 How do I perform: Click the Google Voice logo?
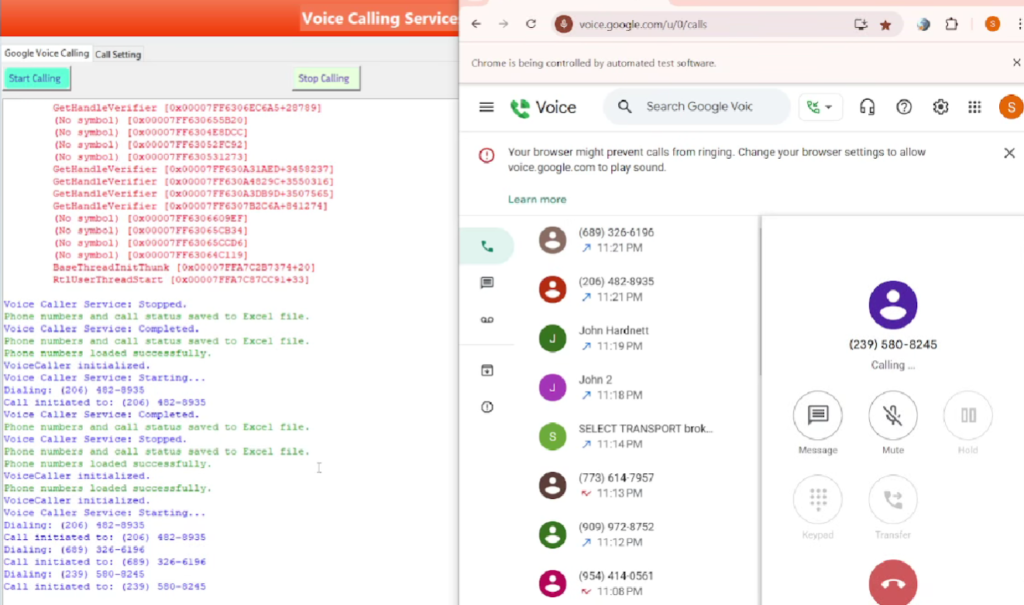coord(543,107)
